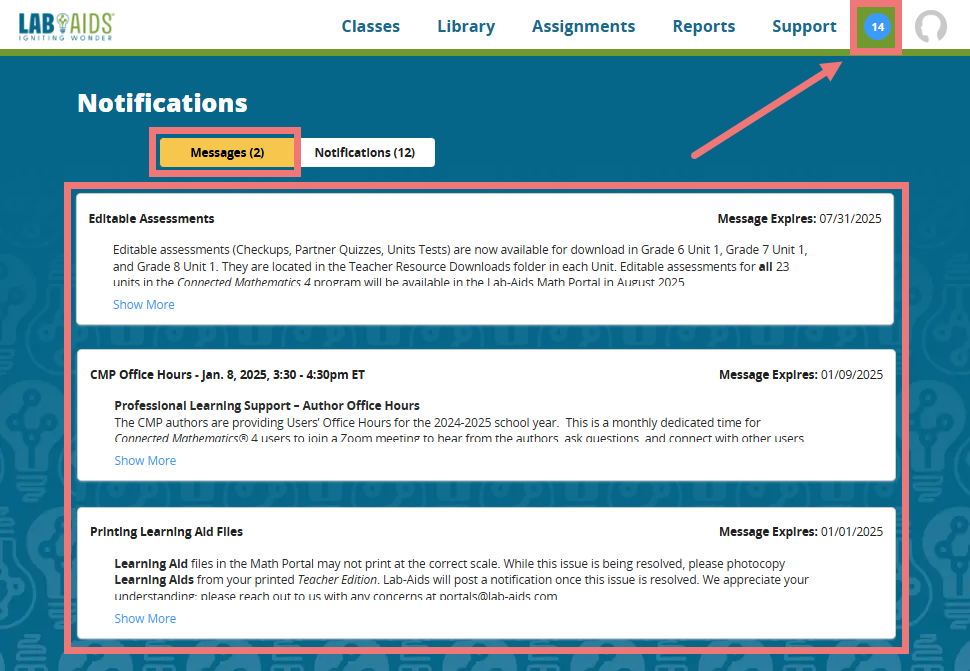This screenshot has width=970, height=671.
Task: Go to the Library page
Action: (x=466, y=27)
